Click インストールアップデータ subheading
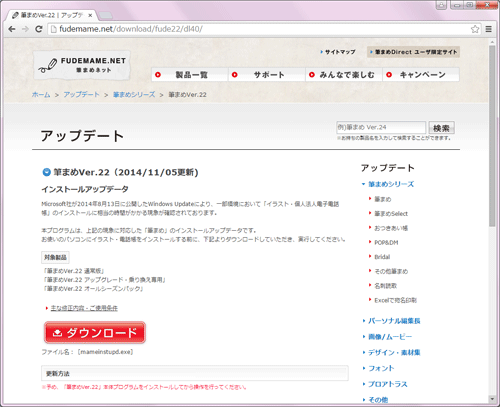Image resolution: width=500 pixels, height=407 pixels. pos(85,189)
